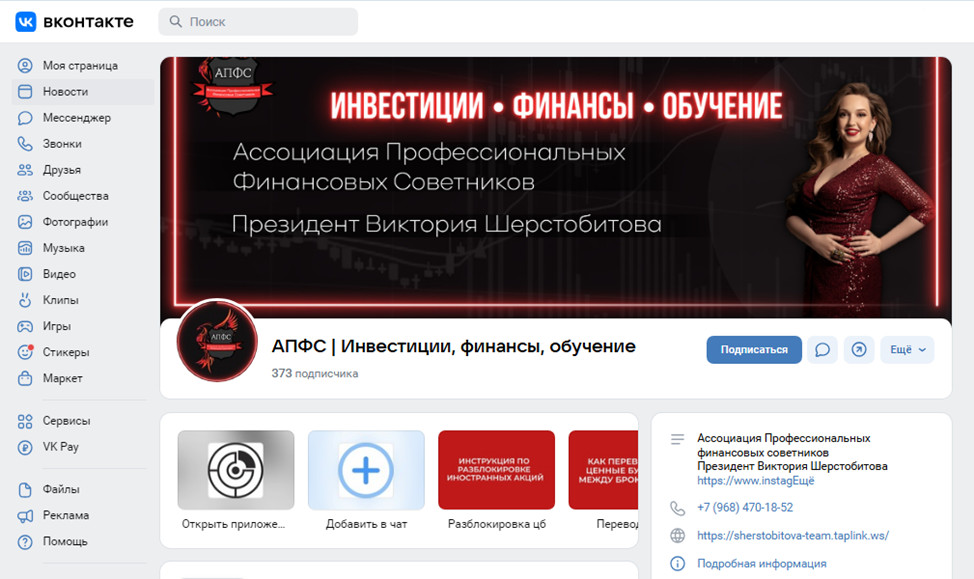Click the VK Pay ruble icon
Screen dimensions: 974x579
(25, 447)
